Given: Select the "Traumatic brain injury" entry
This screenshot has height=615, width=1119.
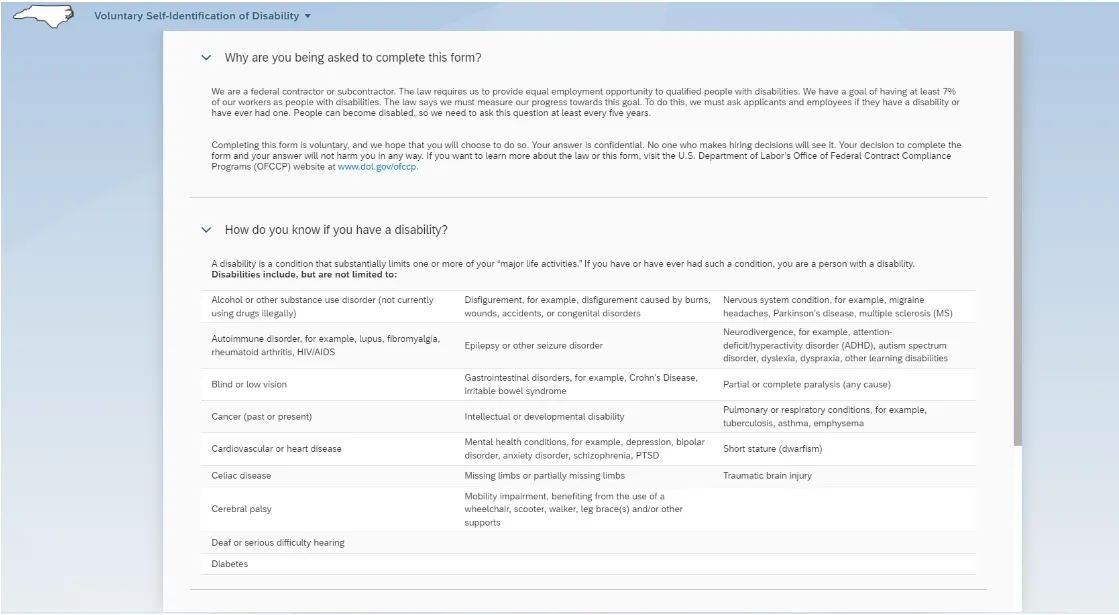Looking at the screenshot, I should pyautogui.click(x=767, y=476).
